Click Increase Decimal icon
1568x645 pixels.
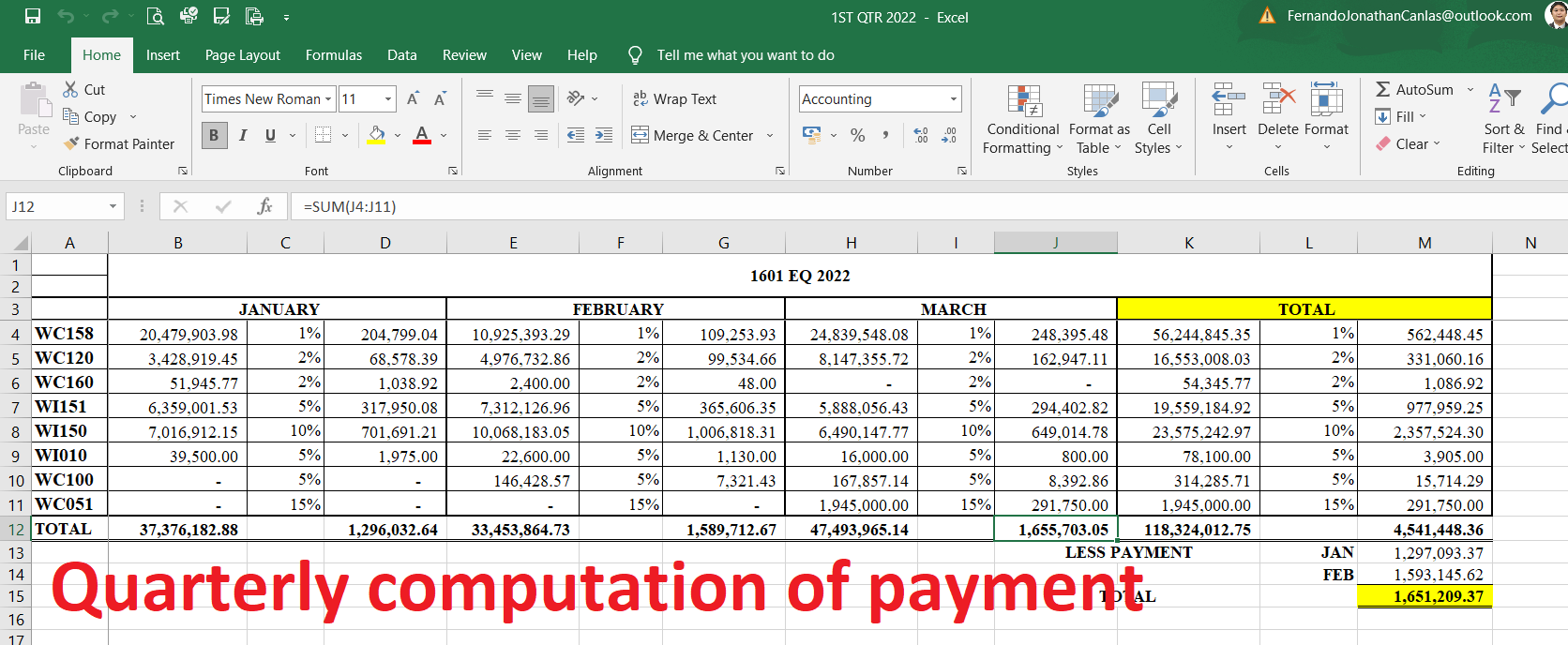(x=921, y=135)
